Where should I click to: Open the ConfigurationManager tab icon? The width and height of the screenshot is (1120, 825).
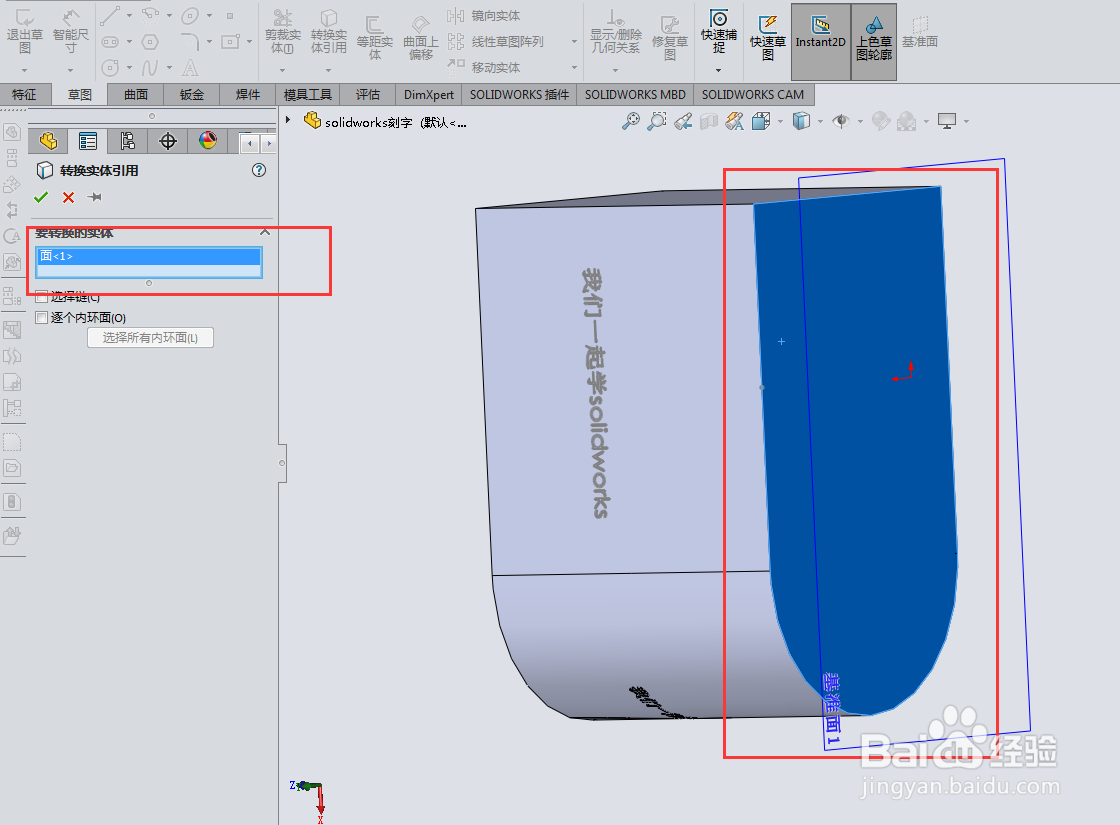128,141
